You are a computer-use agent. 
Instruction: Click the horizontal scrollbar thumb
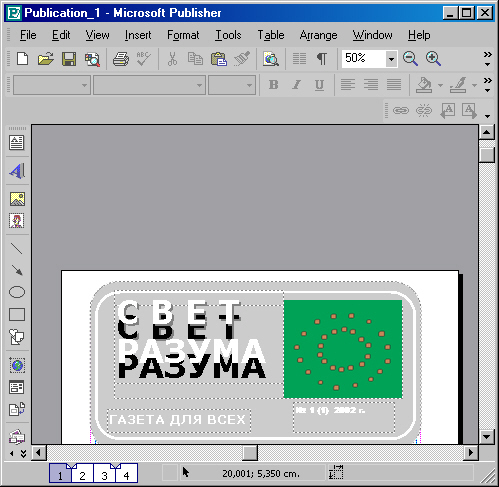click(x=250, y=453)
